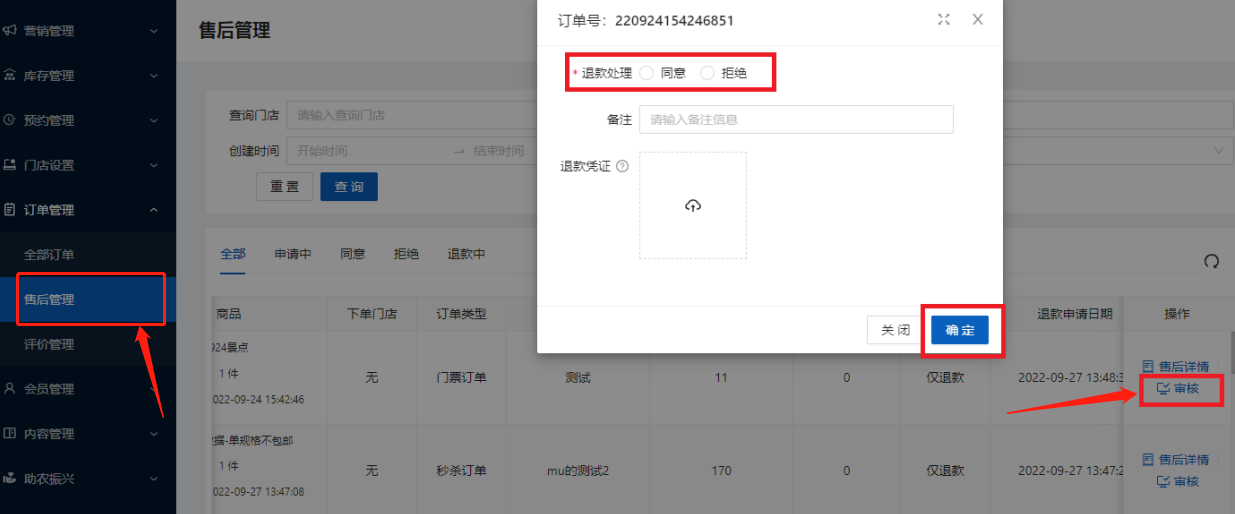Select the 拒绝 radio option

(708, 73)
